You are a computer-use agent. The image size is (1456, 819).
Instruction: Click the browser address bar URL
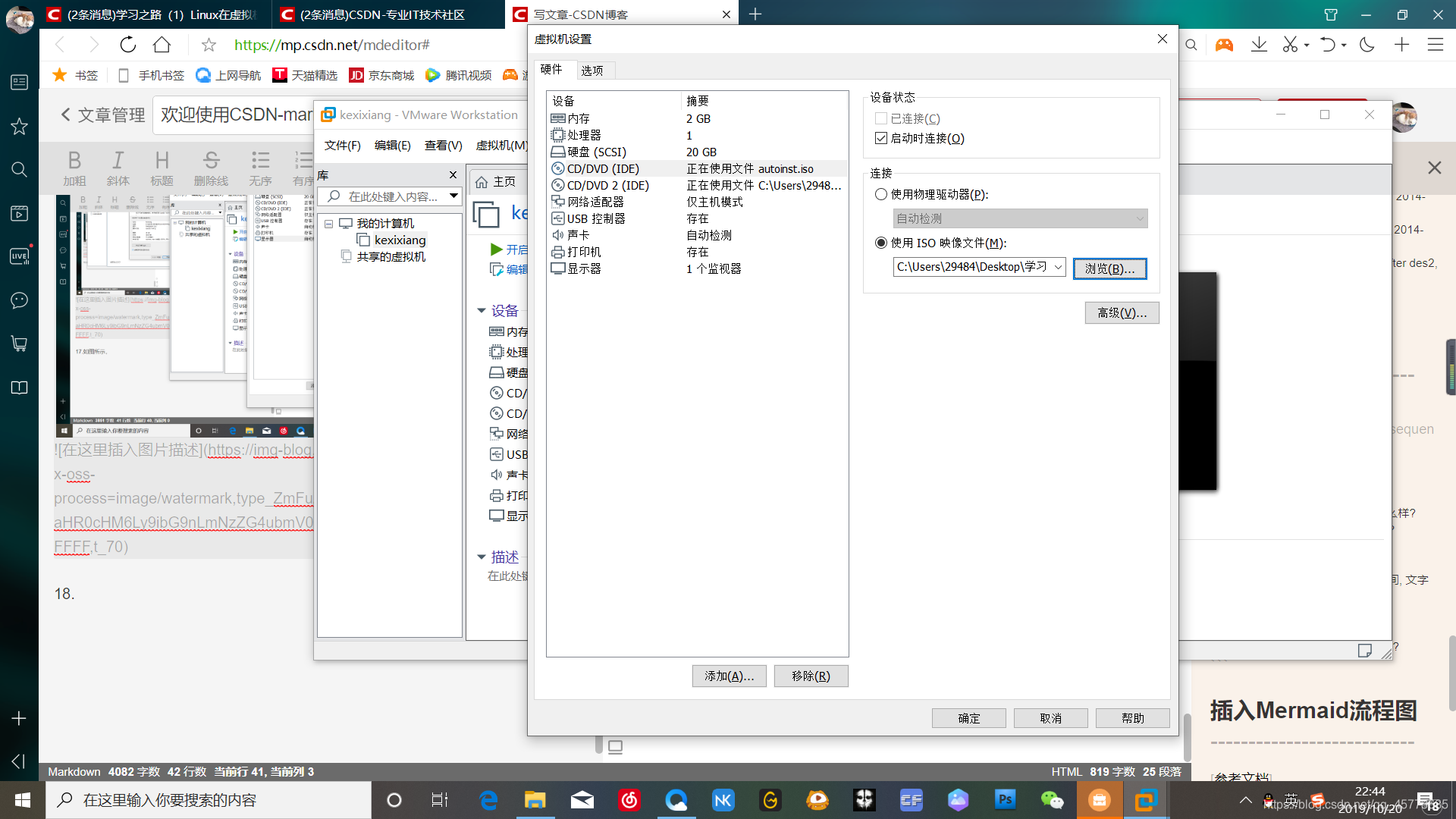332,45
